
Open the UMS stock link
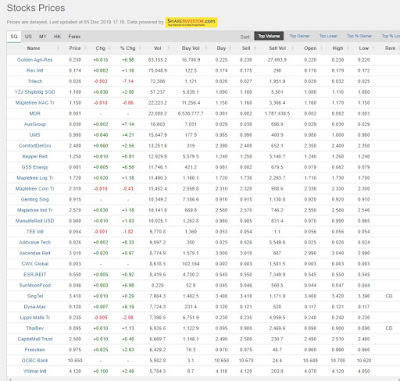[35, 135]
